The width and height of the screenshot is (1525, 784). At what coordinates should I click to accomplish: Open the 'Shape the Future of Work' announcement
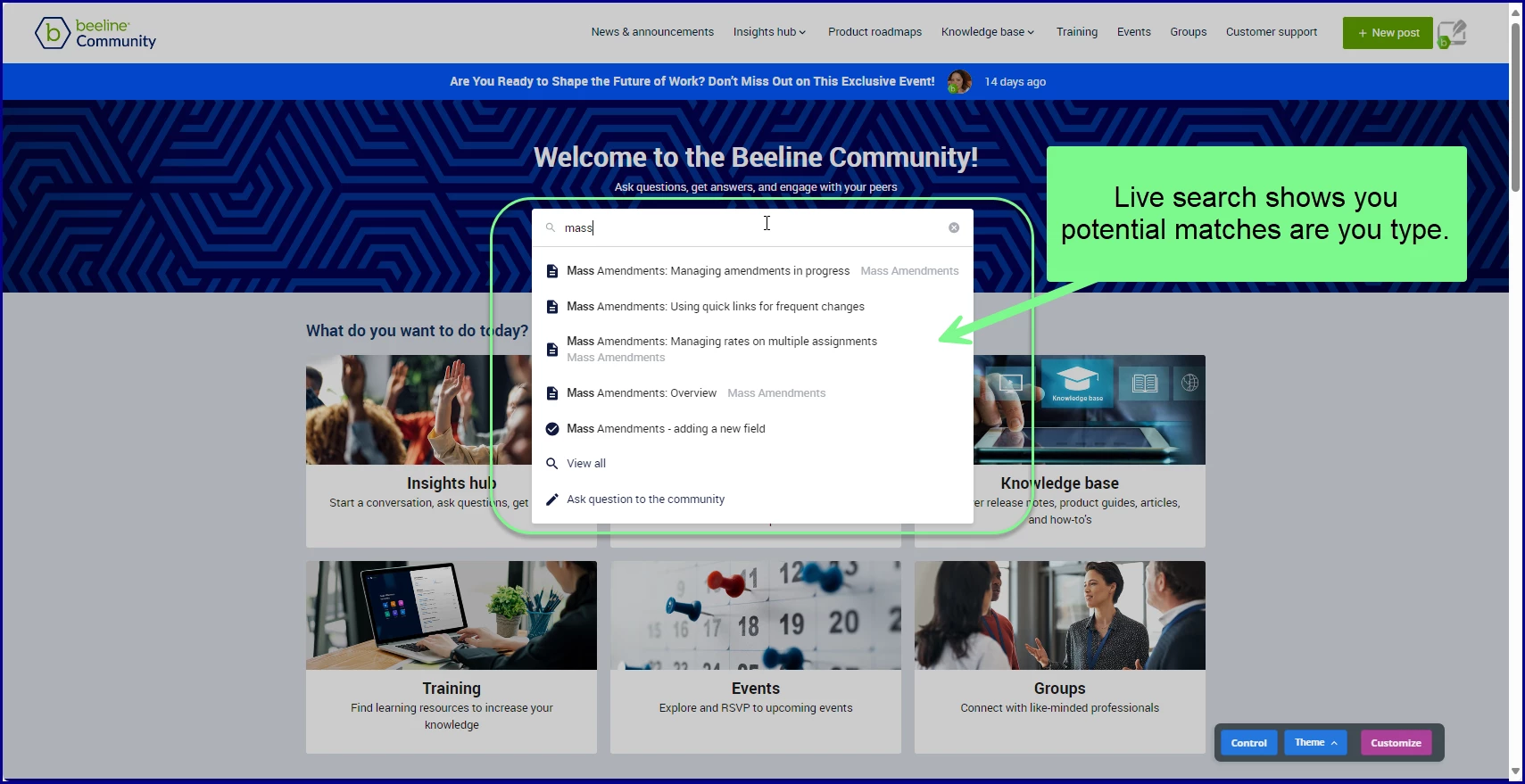click(x=692, y=81)
